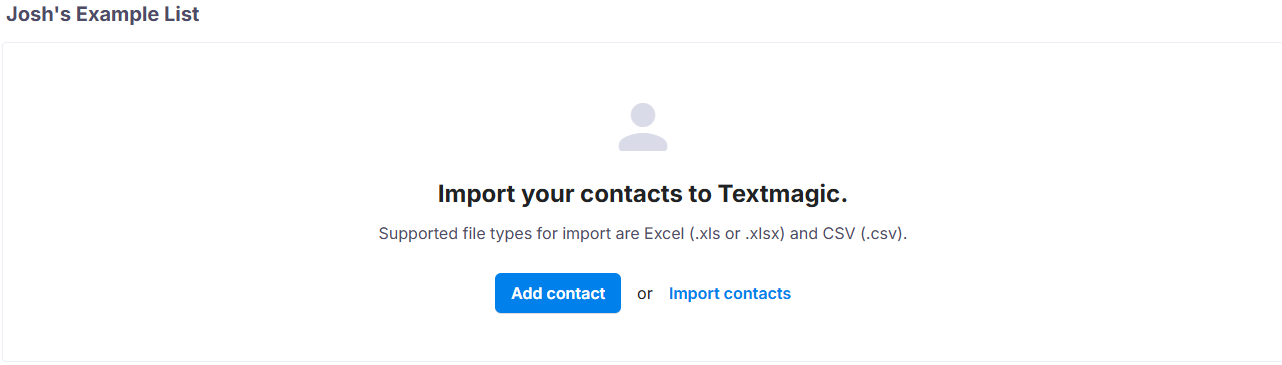Click the contact silhouette's shoulders shape
1282x365 pixels.
[x=643, y=141]
